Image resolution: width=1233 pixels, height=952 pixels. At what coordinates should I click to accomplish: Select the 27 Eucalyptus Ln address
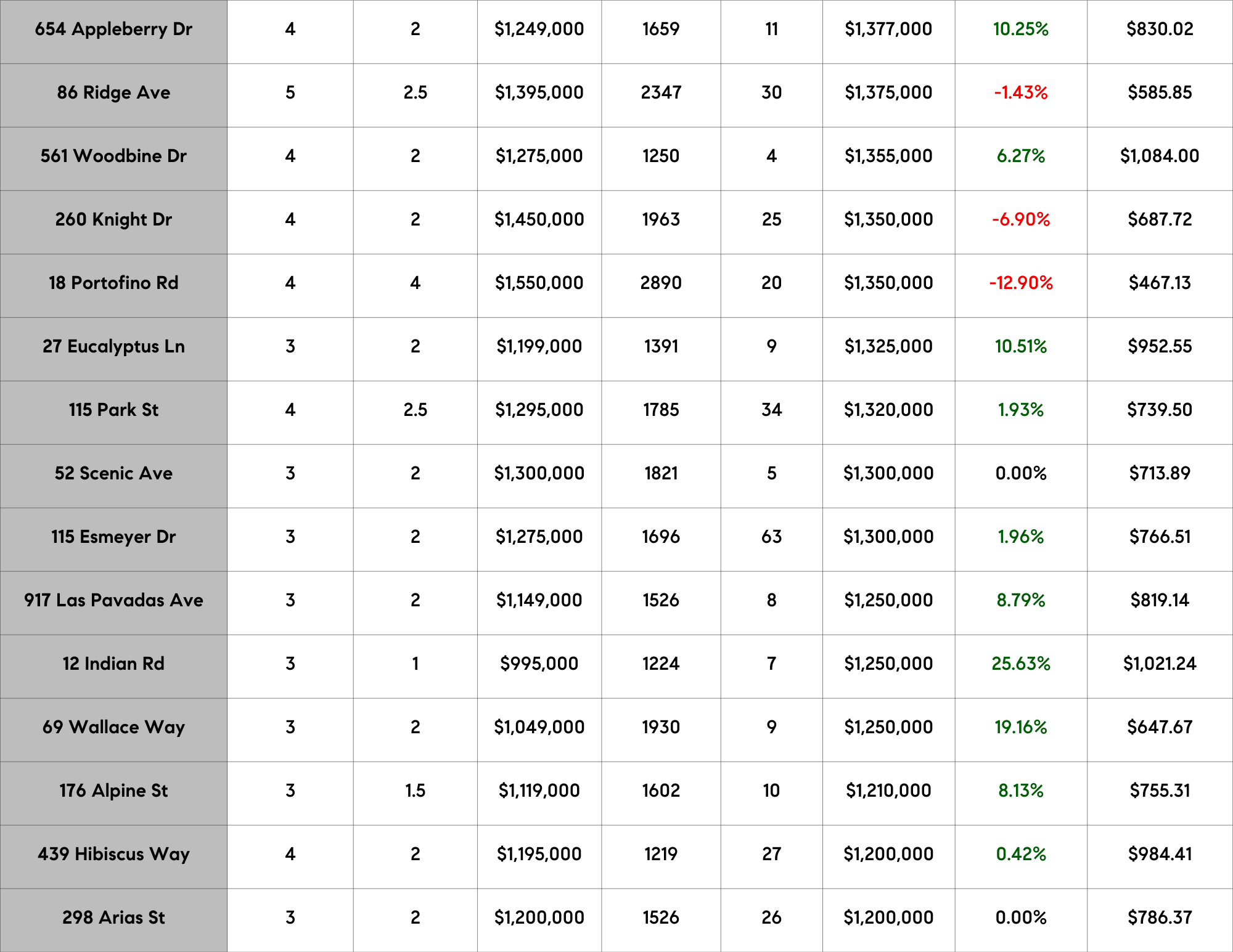[113, 346]
